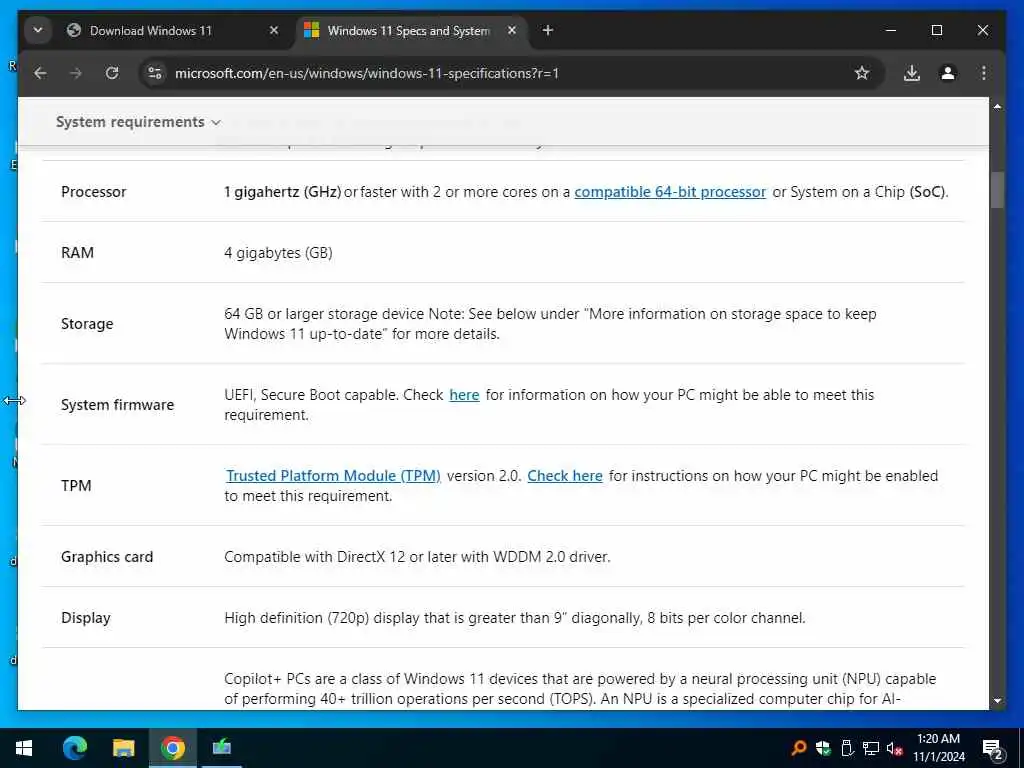This screenshot has width=1024, height=768.
Task: Click the 'RAM' row label
Action: [77, 253]
